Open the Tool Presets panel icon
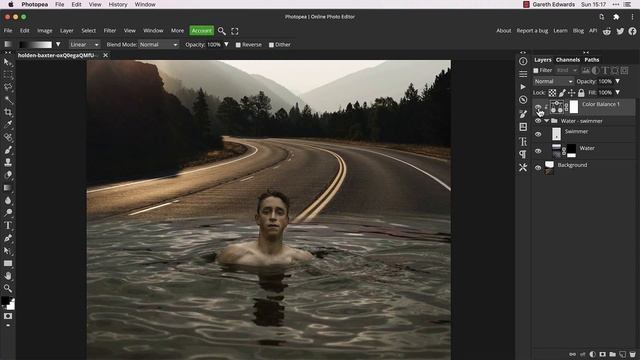640x360 pixels. coord(523,167)
